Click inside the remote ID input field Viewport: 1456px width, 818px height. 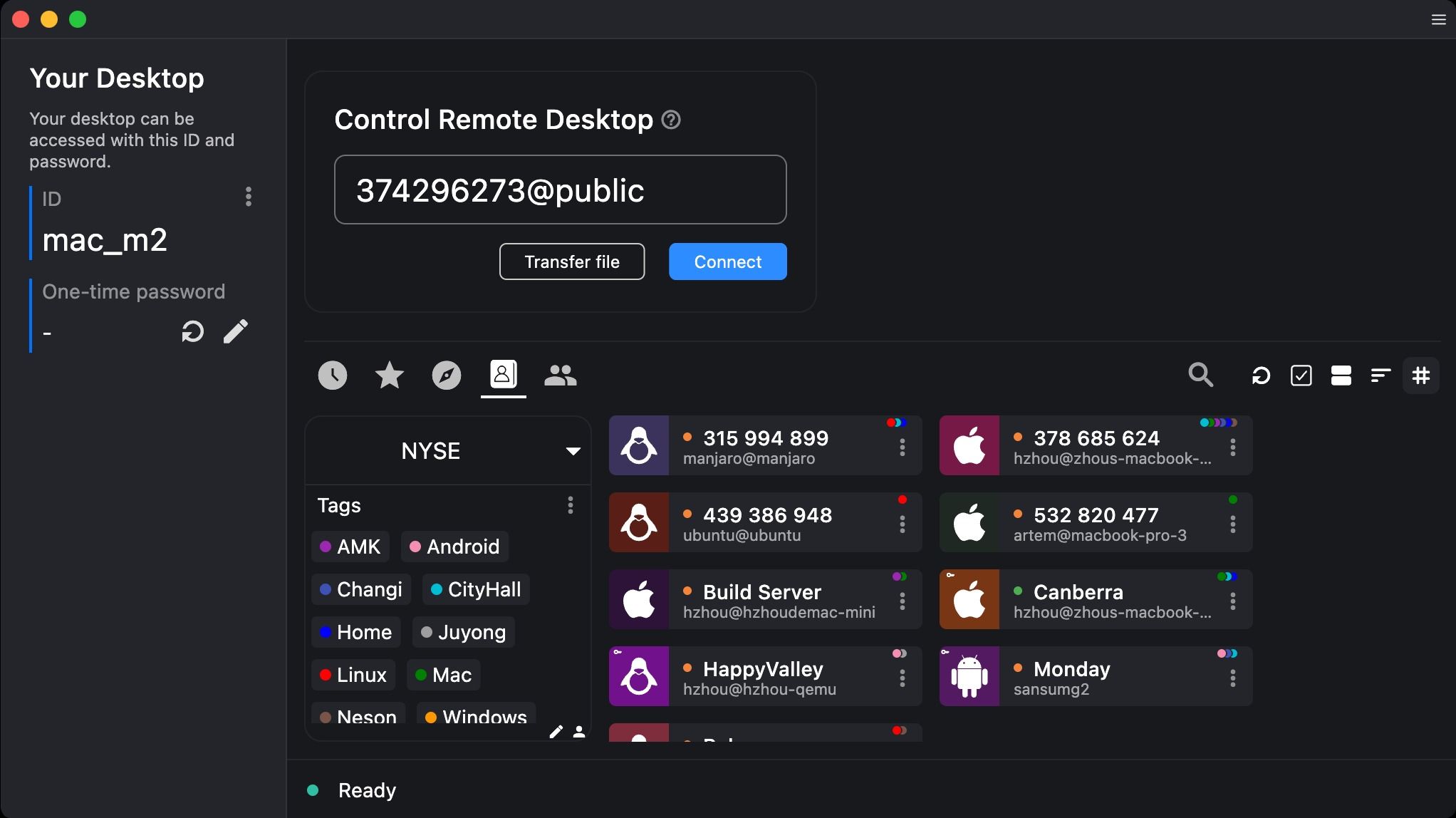click(x=560, y=190)
